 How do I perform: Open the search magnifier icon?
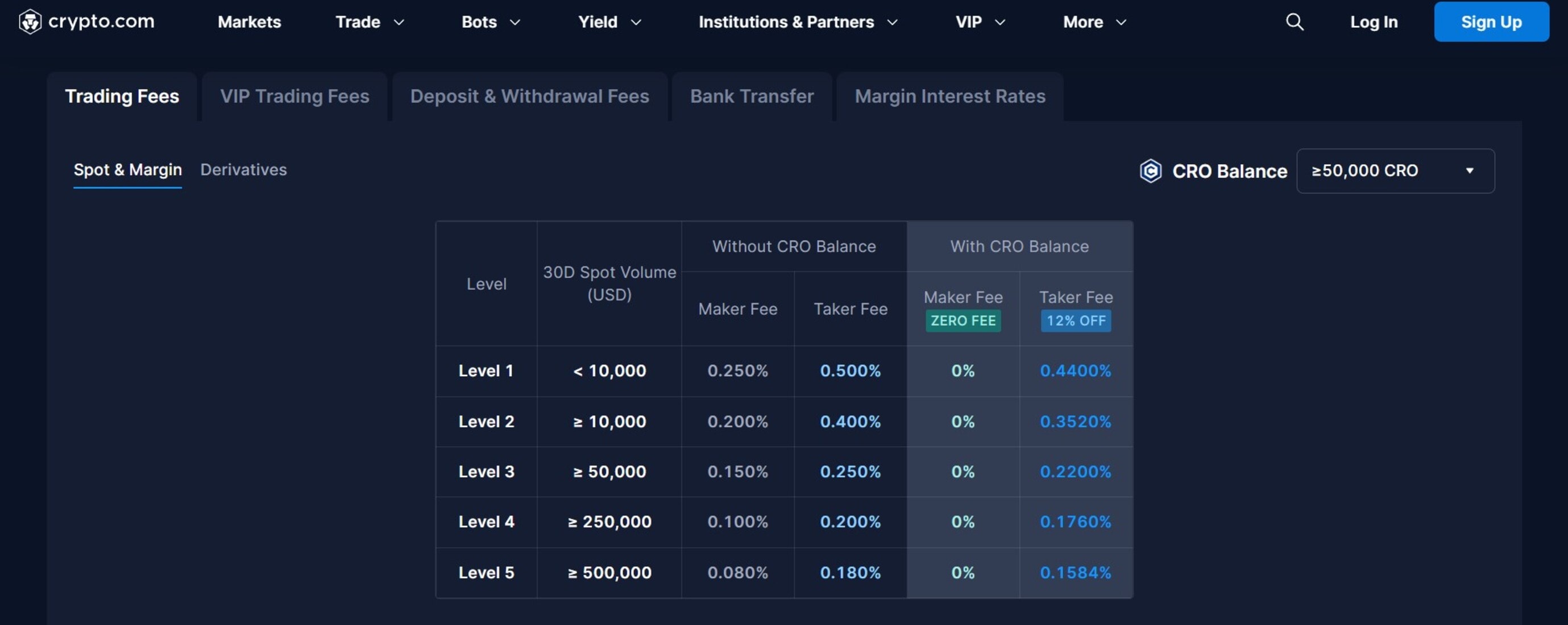click(x=1294, y=22)
